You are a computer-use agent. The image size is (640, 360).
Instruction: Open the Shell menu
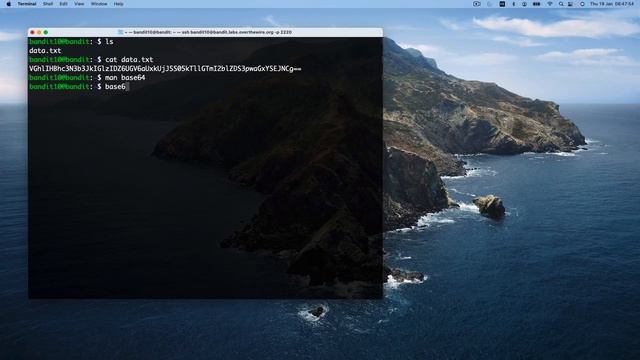48,4
